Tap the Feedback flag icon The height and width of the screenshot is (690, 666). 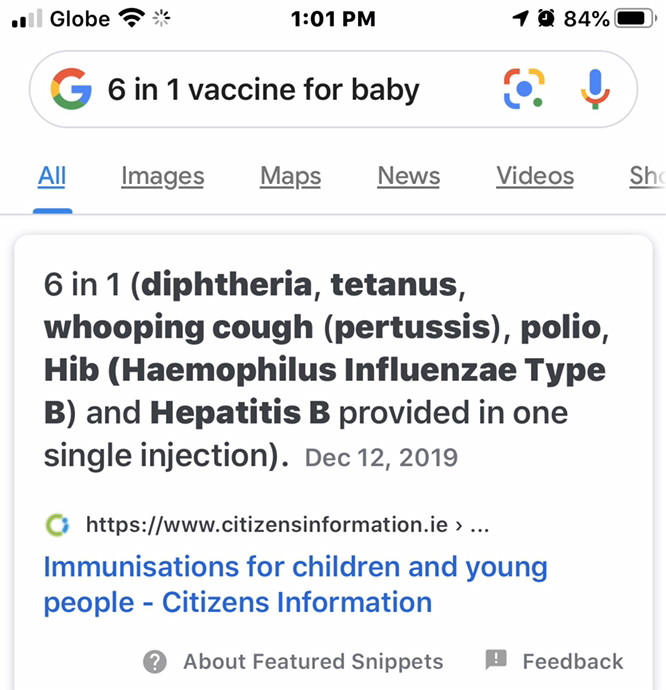click(x=496, y=660)
